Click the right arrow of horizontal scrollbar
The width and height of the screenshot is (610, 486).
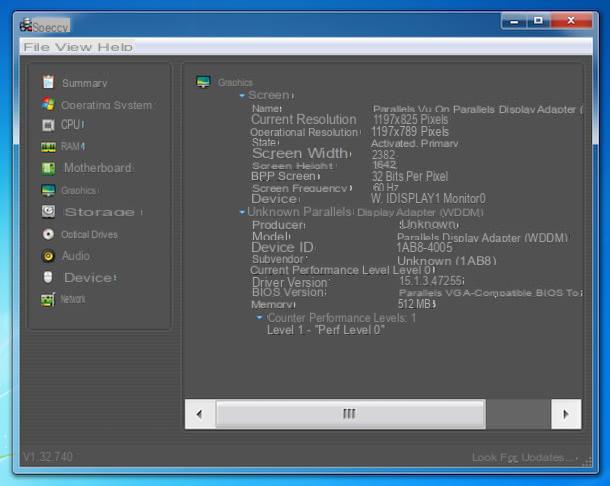pos(566,414)
